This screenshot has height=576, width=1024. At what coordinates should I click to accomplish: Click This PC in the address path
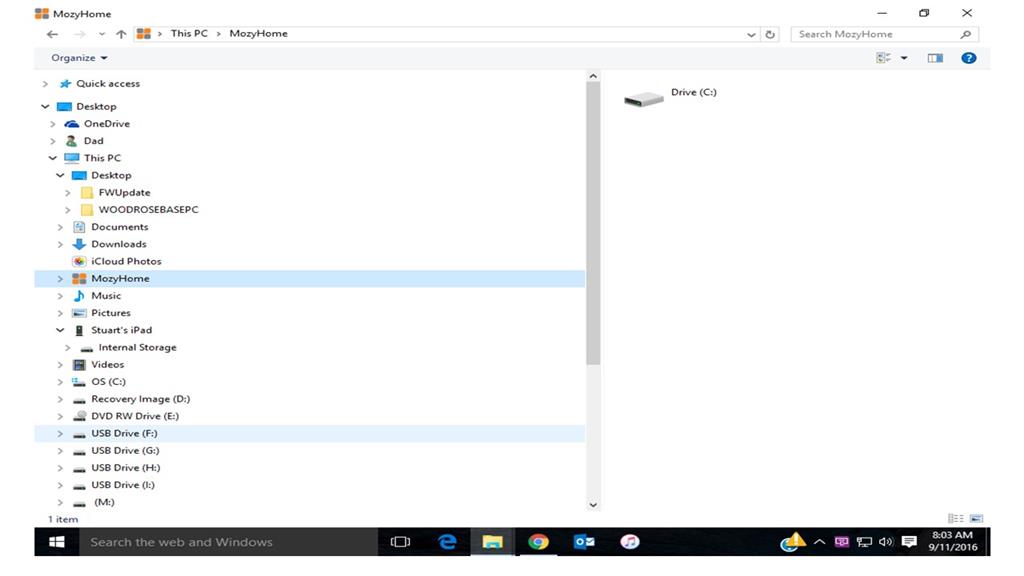click(x=189, y=33)
